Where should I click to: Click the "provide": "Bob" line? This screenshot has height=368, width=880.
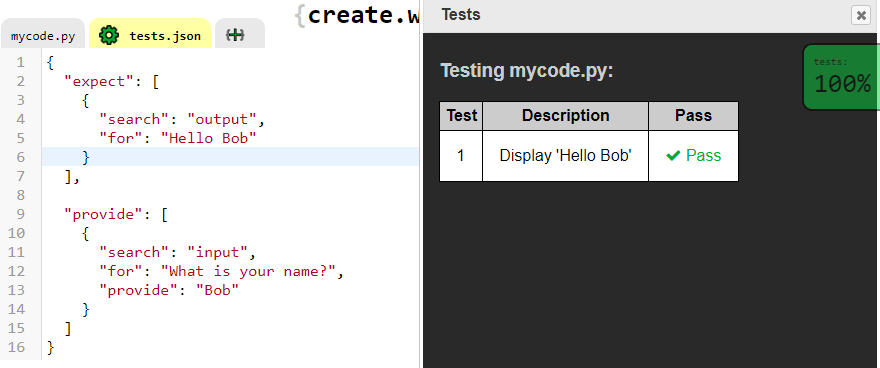pos(169,290)
